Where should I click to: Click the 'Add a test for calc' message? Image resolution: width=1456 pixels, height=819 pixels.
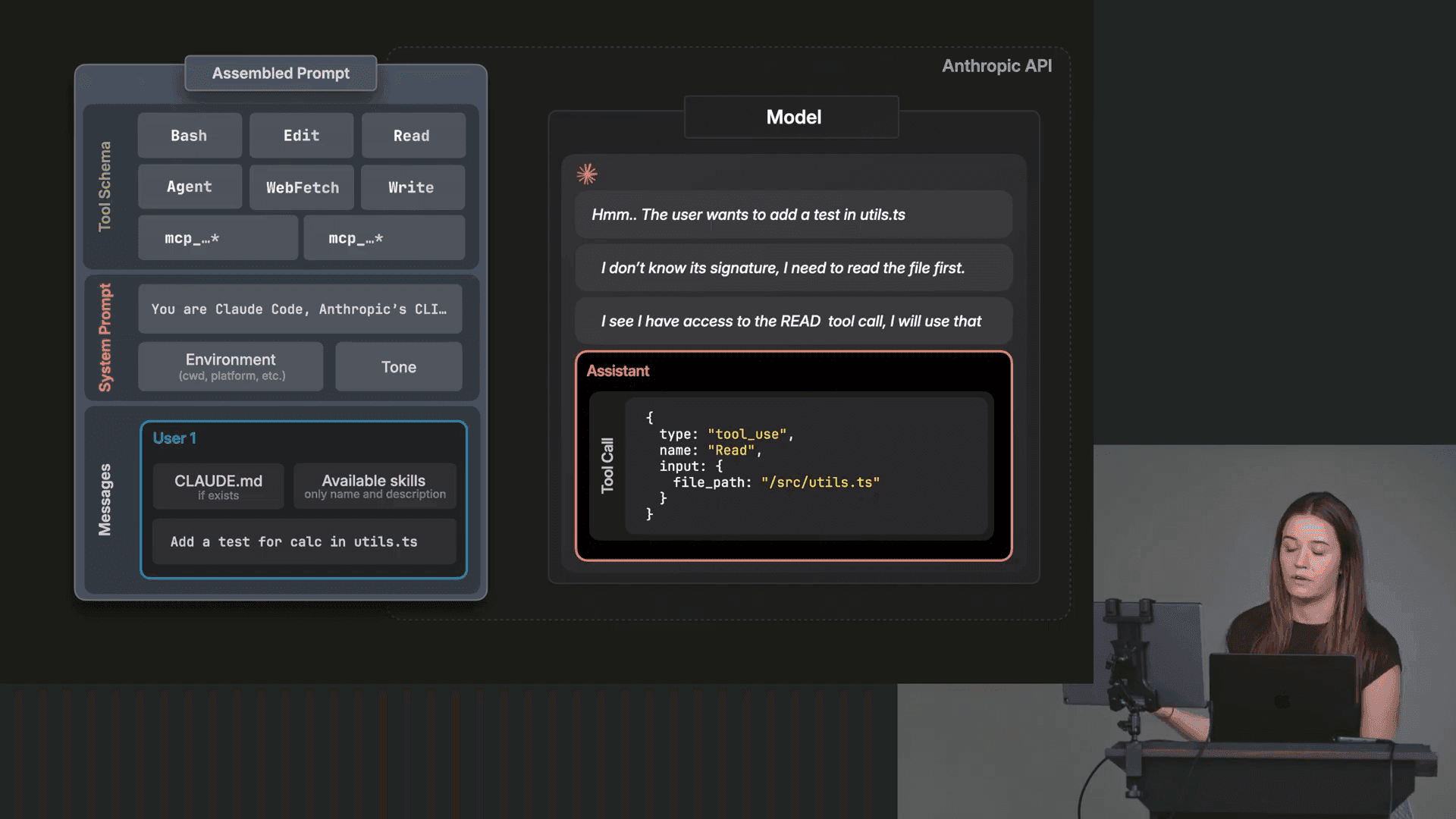(304, 541)
